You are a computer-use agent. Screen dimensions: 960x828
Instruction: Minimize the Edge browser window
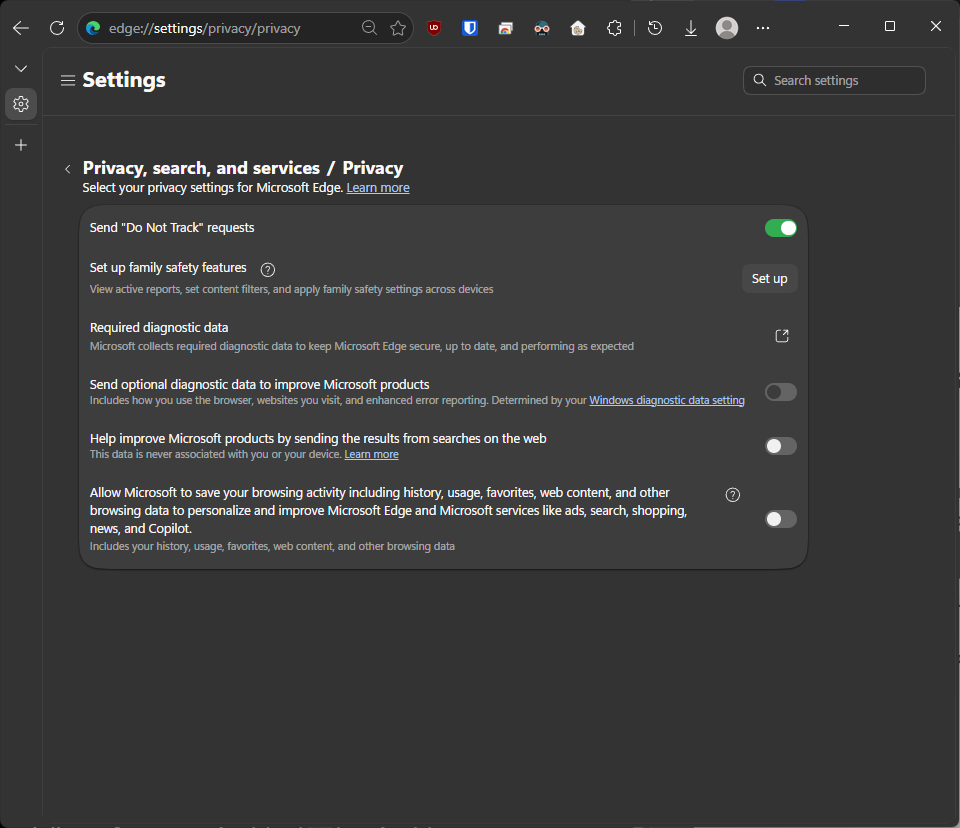click(844, 26)
